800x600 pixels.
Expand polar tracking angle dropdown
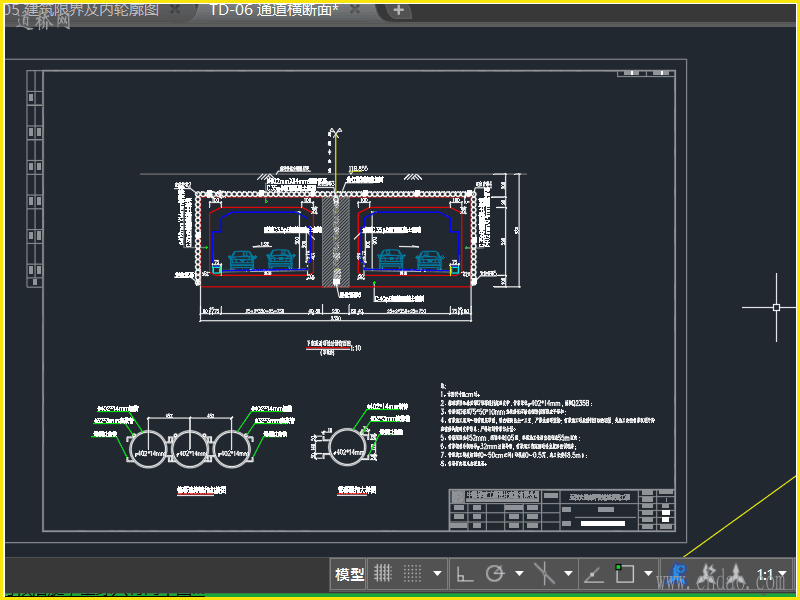519,574
